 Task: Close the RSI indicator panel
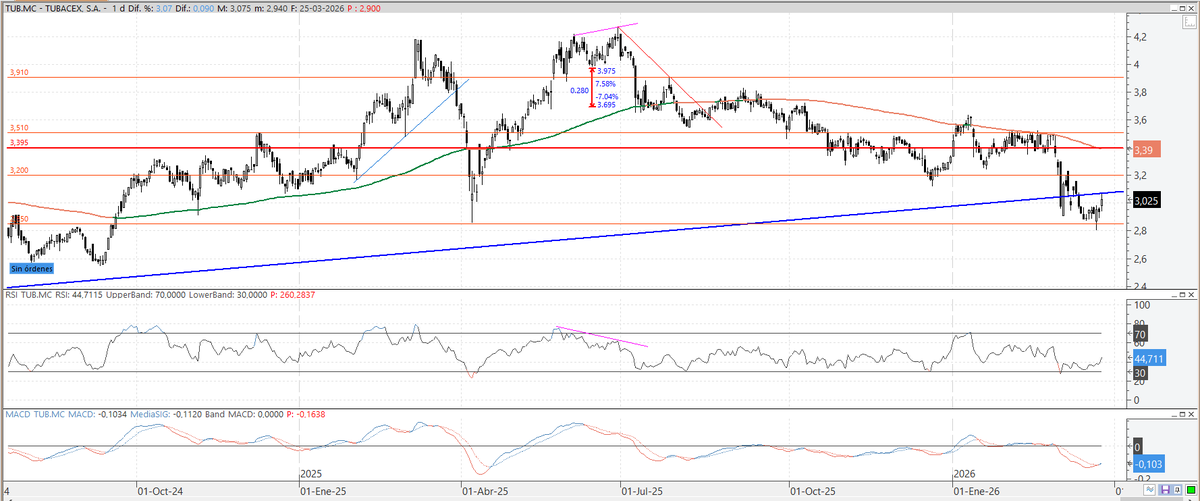pos(1192,294)
